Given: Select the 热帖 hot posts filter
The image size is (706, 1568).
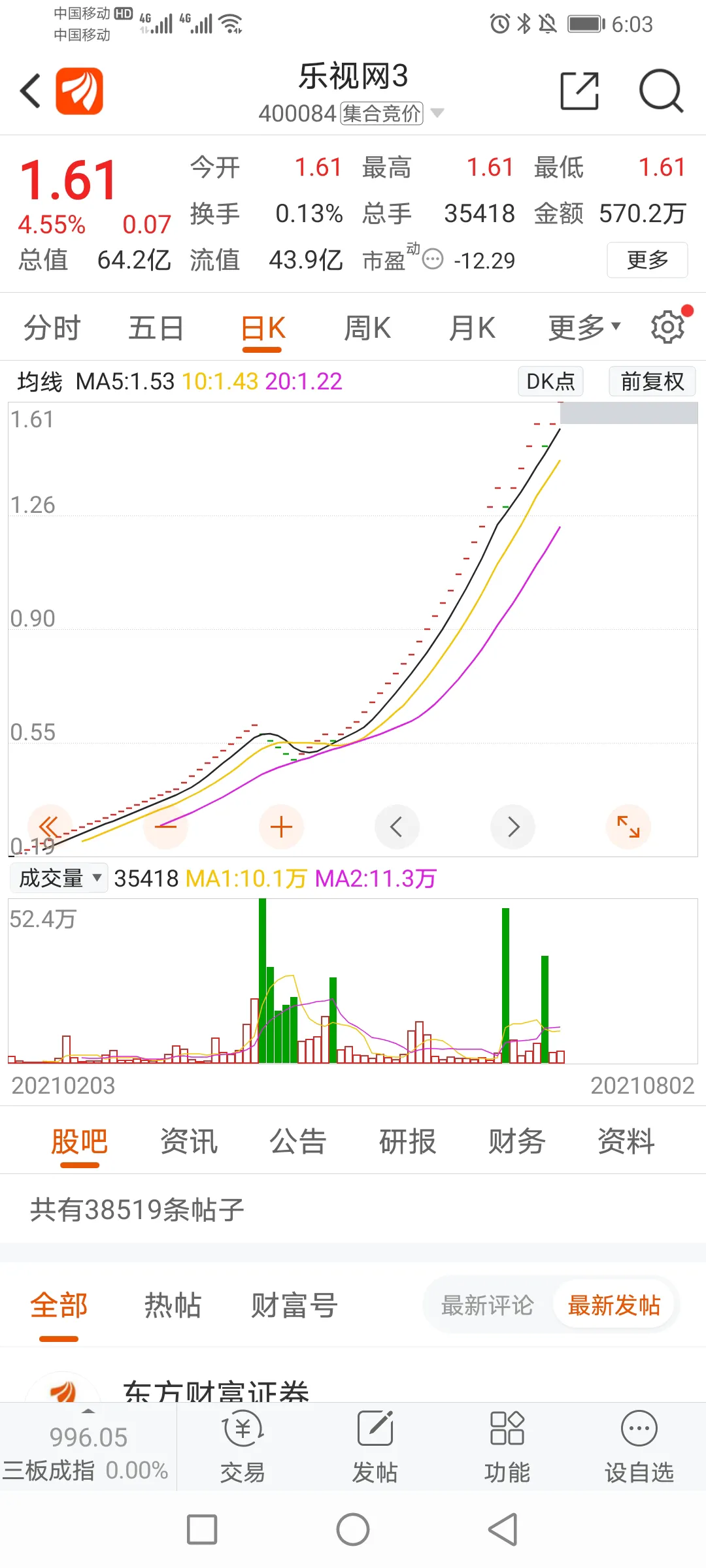Looking at the screenshot, I should pos(173,1305).
